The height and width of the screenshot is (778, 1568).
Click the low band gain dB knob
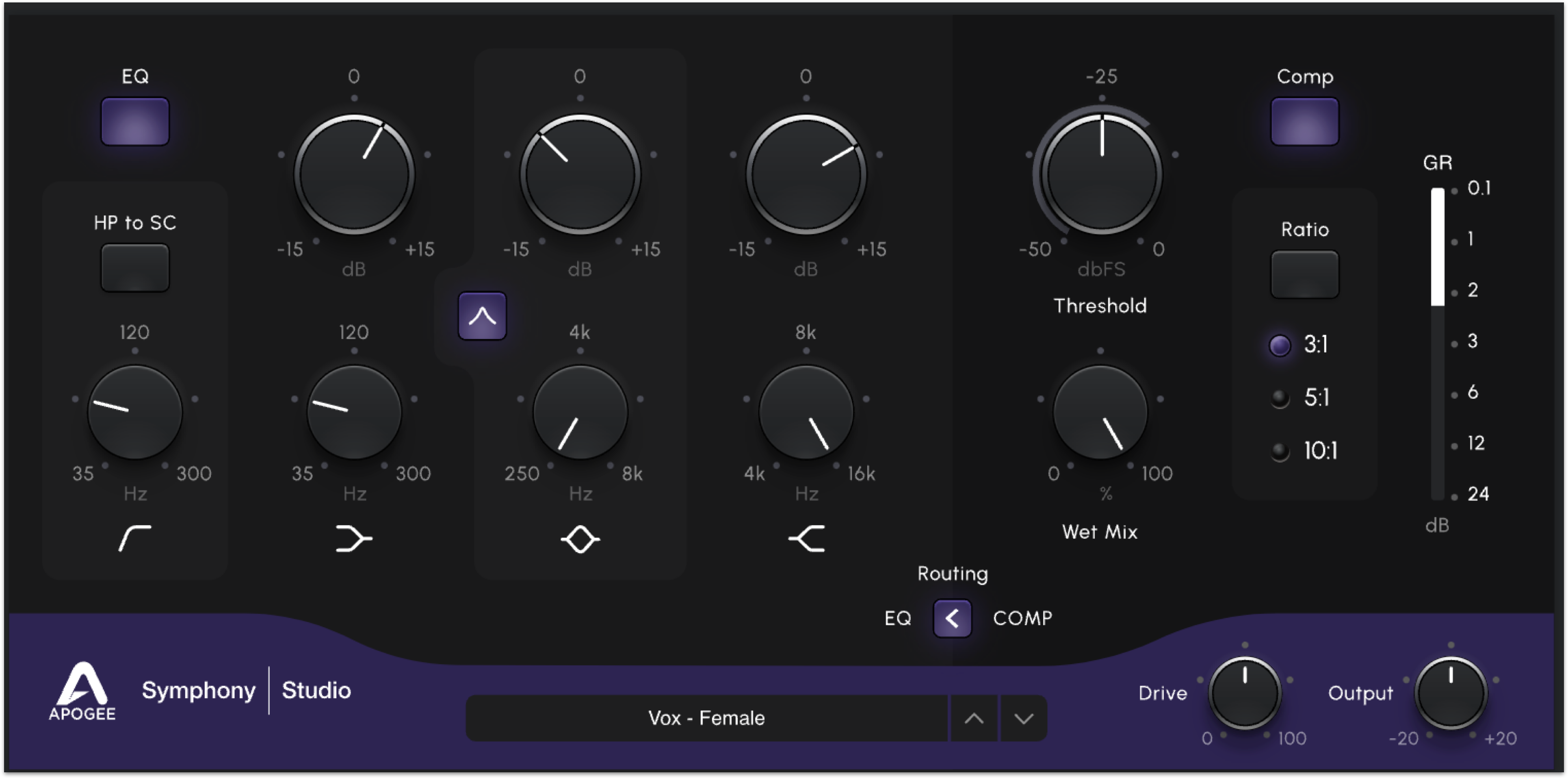(354, 175)
